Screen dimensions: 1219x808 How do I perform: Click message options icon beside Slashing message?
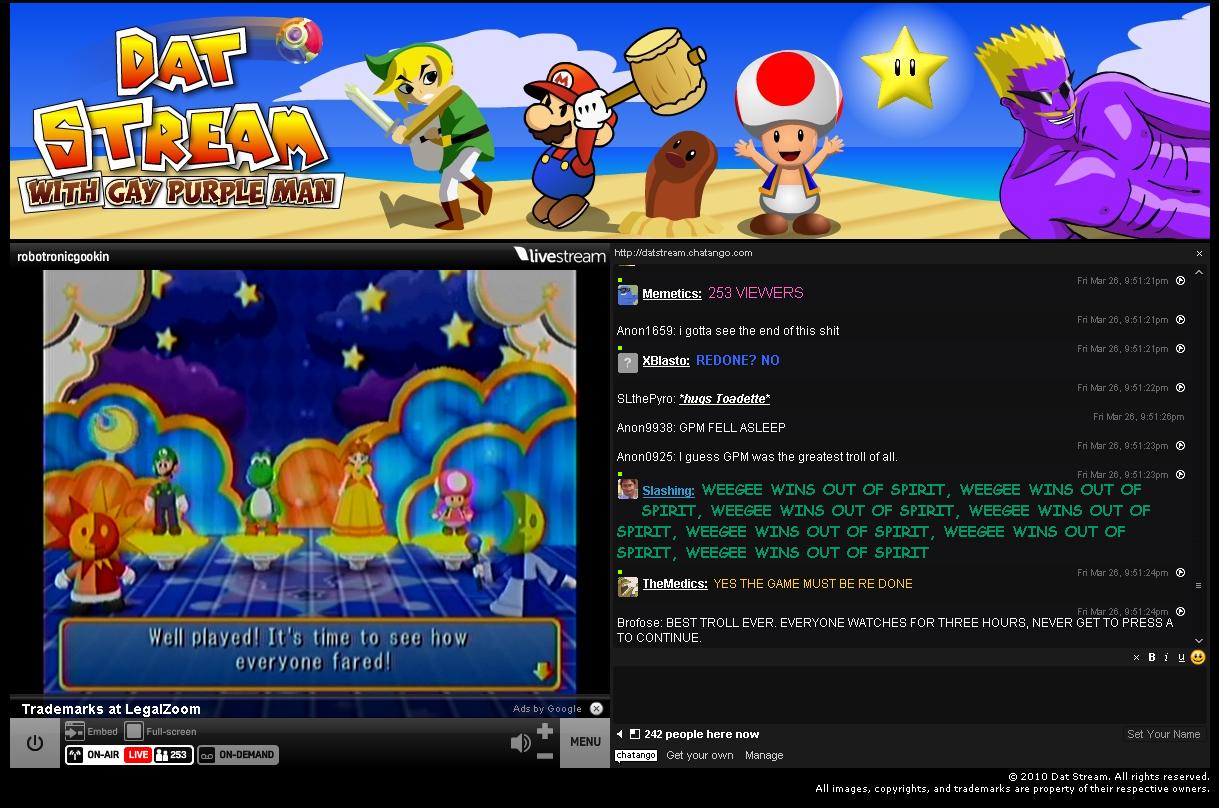point(1180,475)
